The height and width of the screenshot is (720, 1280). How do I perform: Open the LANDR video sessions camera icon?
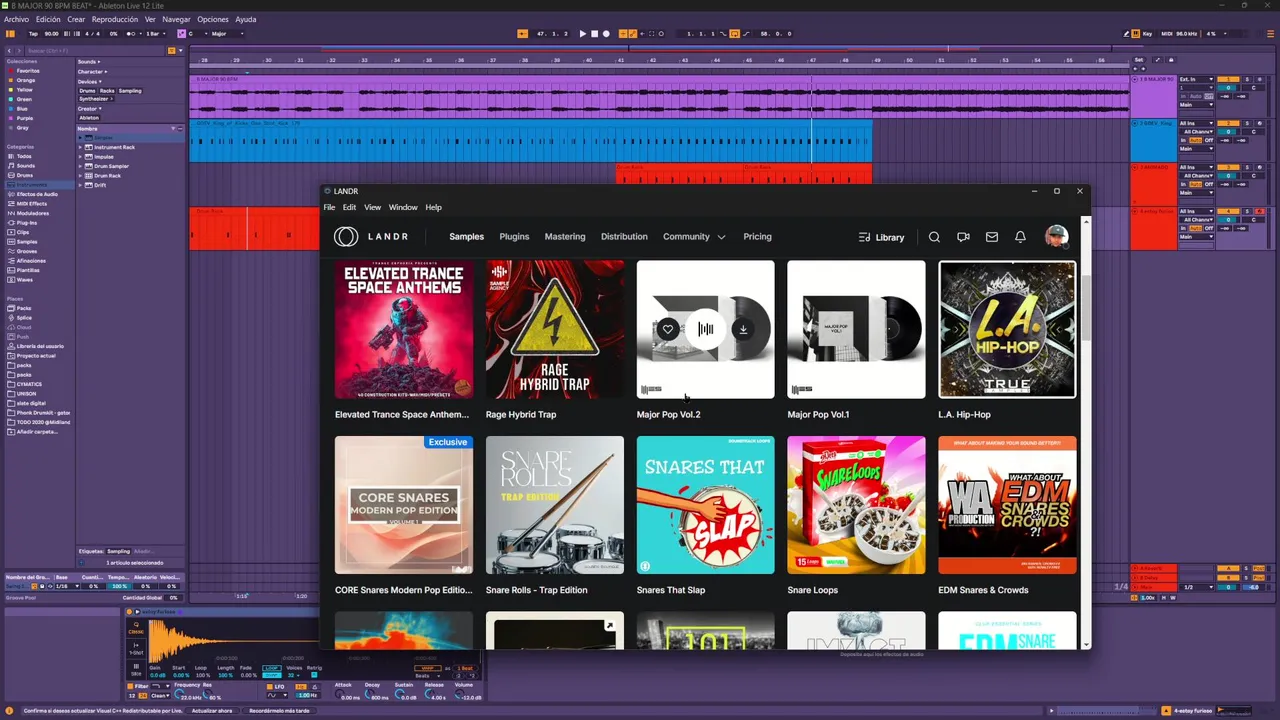(963, 237)
